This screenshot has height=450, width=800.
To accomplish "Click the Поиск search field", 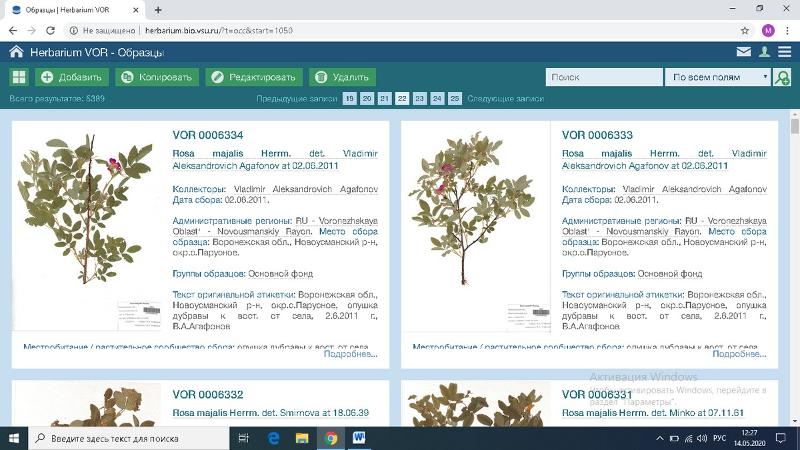I will click(604, 77).
